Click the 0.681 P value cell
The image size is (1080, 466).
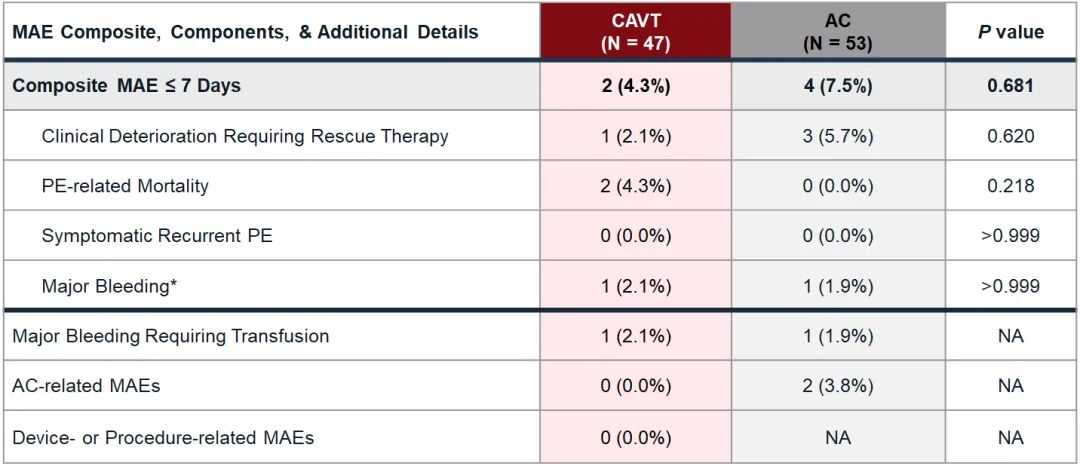click(x=1010, y=86)
